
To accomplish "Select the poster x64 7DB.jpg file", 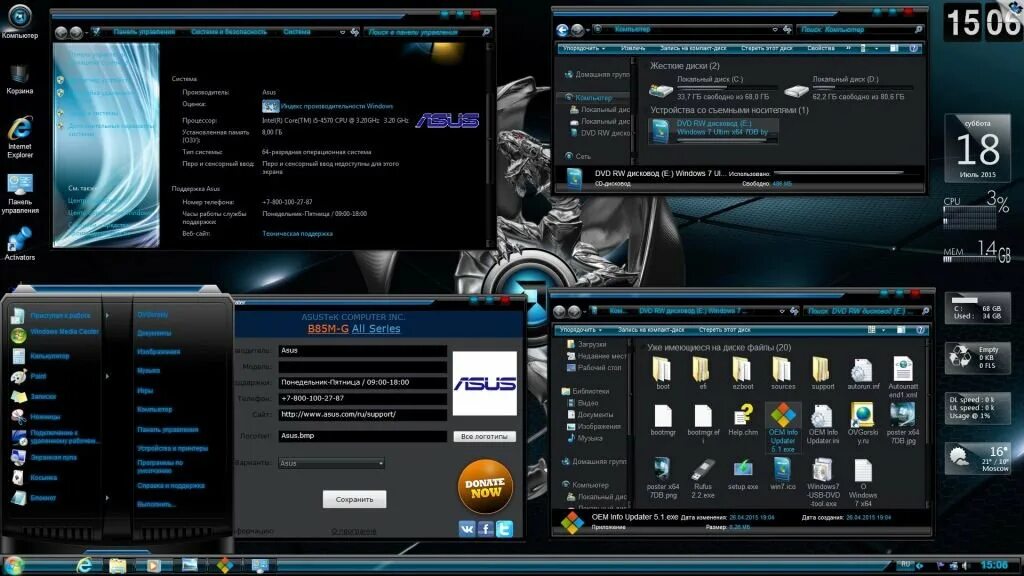I will (903, 424).
